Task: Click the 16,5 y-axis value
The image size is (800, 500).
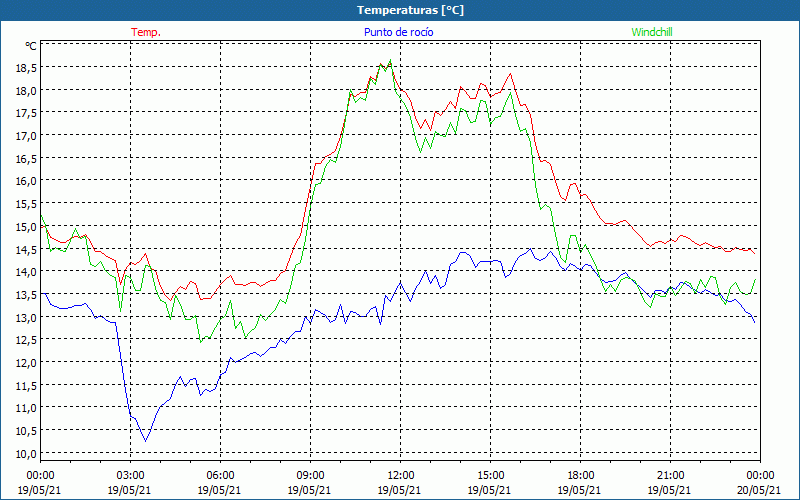Action: click(x=27, y=158)
